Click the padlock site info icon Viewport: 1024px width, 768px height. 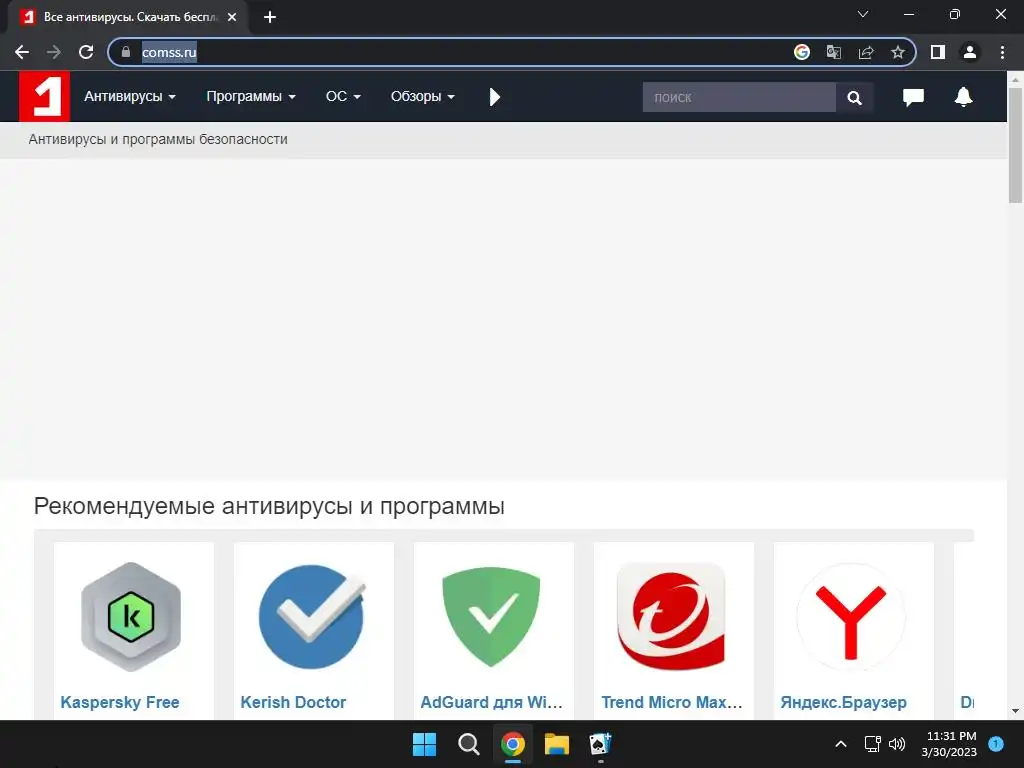(126, 52)
